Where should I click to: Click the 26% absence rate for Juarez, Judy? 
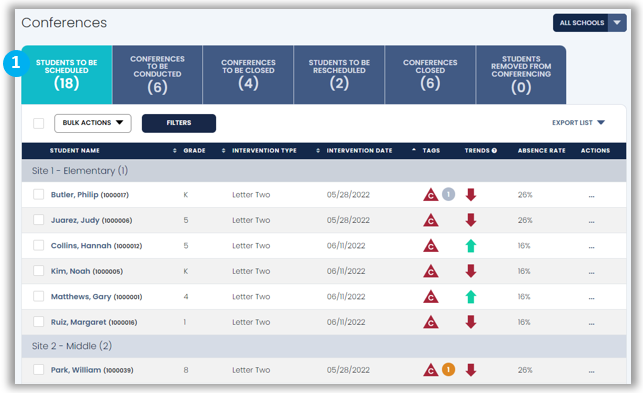pos(525,220)
